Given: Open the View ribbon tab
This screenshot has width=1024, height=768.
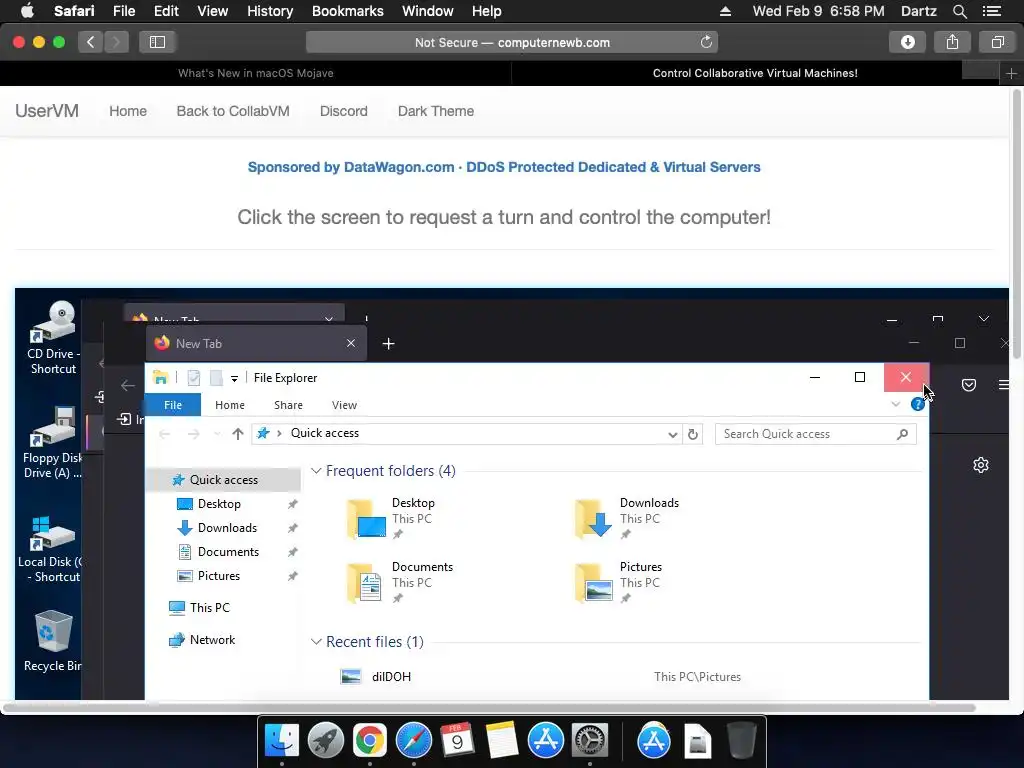Looking at the screenshot, I should pos(344,405).
